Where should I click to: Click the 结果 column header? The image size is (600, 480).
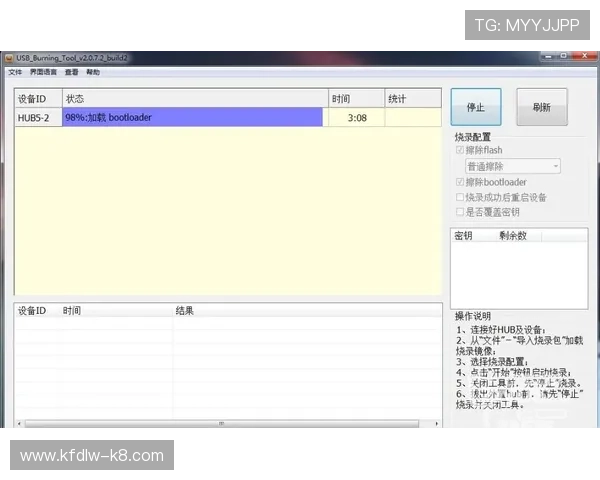(307, 310)
